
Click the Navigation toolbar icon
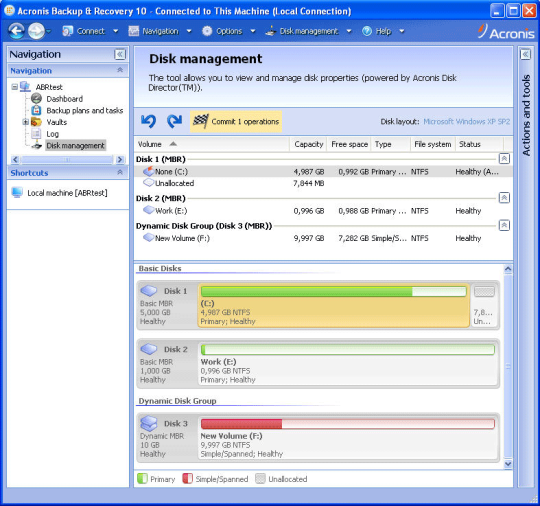pos(134,31)
